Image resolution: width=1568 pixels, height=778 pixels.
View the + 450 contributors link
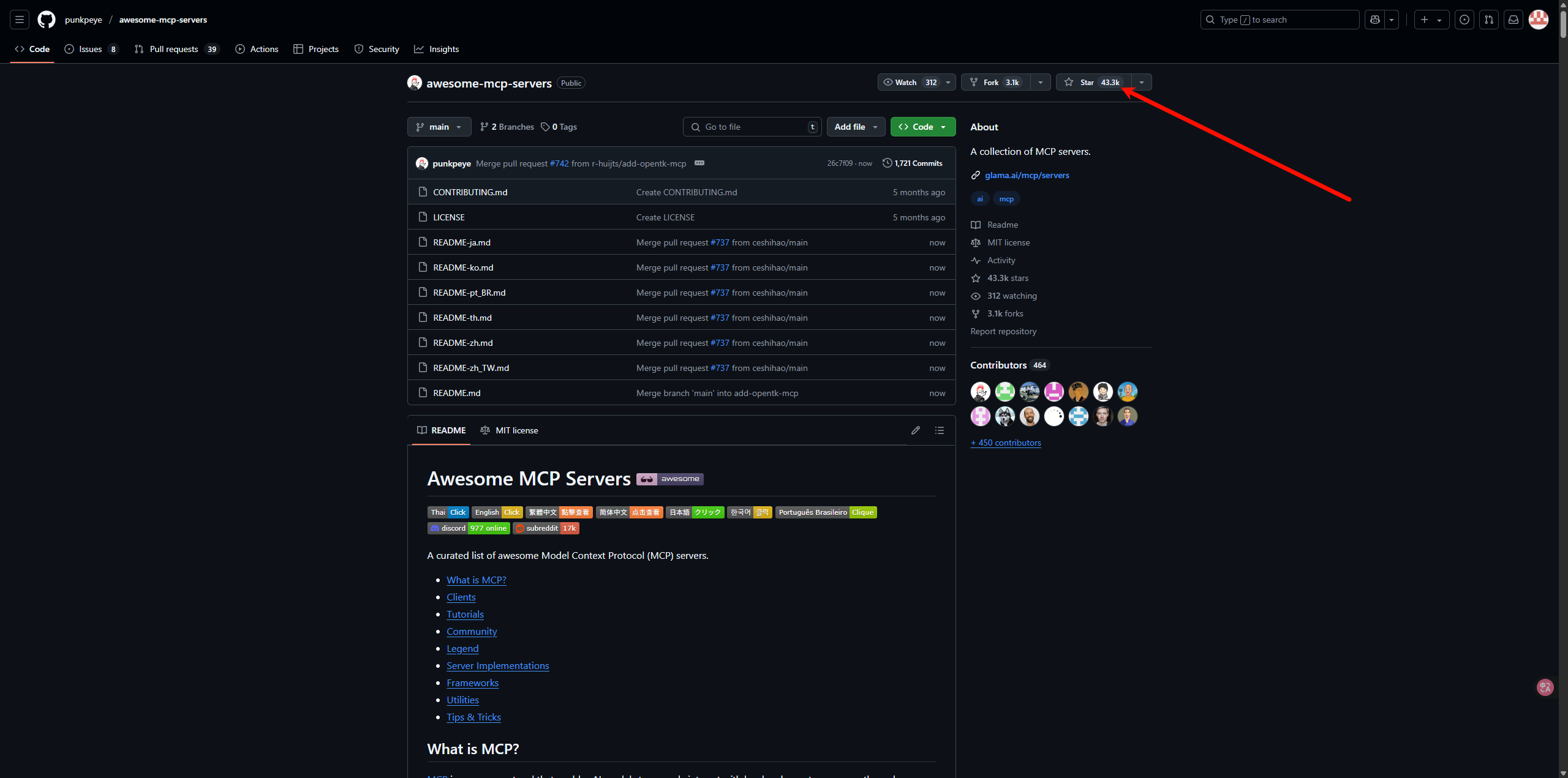(1006, 443)
